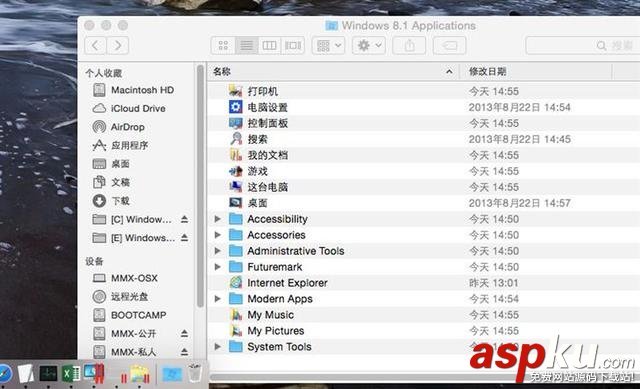This screenshot has width=640, height=389.
Task: Click the Edit Tags toolbar button
Action: tap(449, 45)
